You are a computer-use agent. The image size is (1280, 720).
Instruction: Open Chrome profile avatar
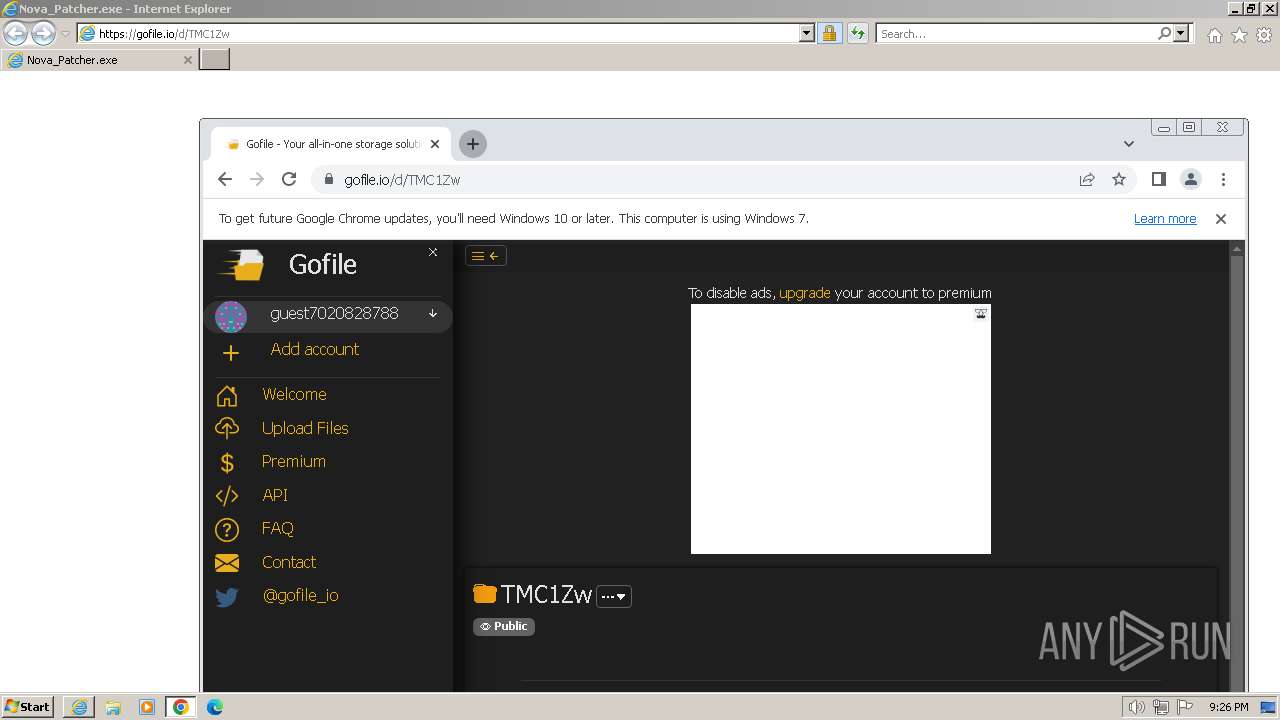1191,179
